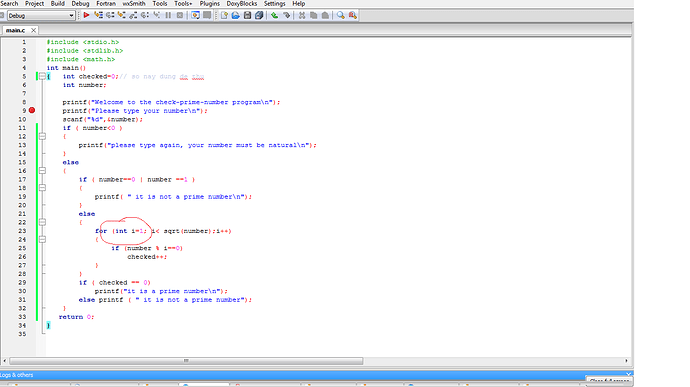Click the scanf("%d",&number) line
The height and width of the screenshot is (387, 690).
pyautogui.click(x=103, y=119)
